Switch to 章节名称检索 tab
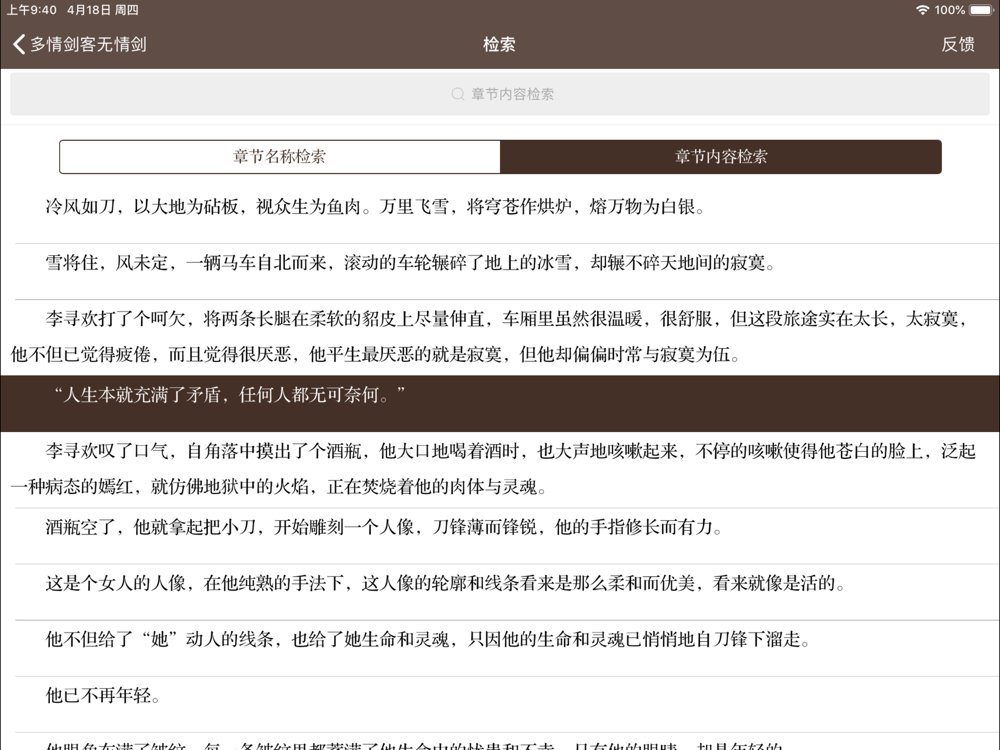Image resolution: width=1000 pixels, height=750 pixels. [280, 157]
